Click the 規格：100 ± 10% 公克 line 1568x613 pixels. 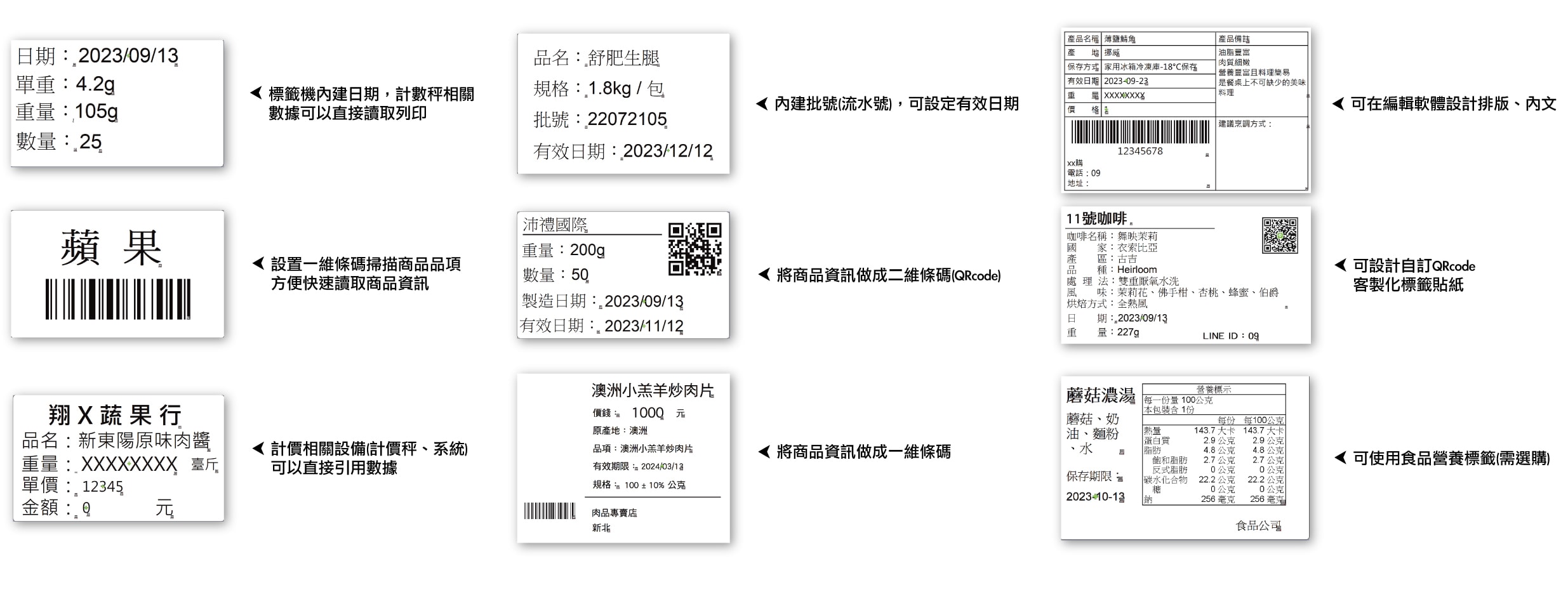[x=639, y=485]
